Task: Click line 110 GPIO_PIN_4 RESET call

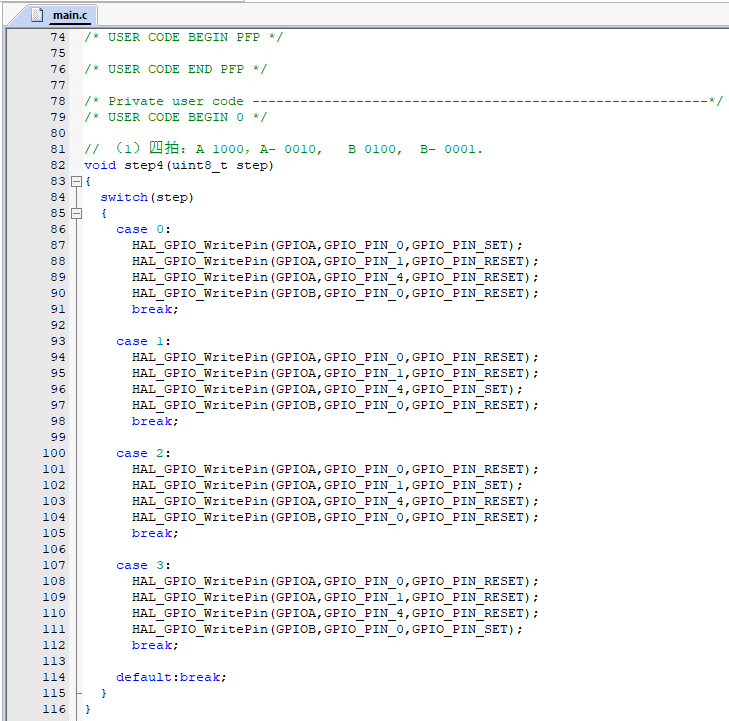Action: (x=335, y=614)
